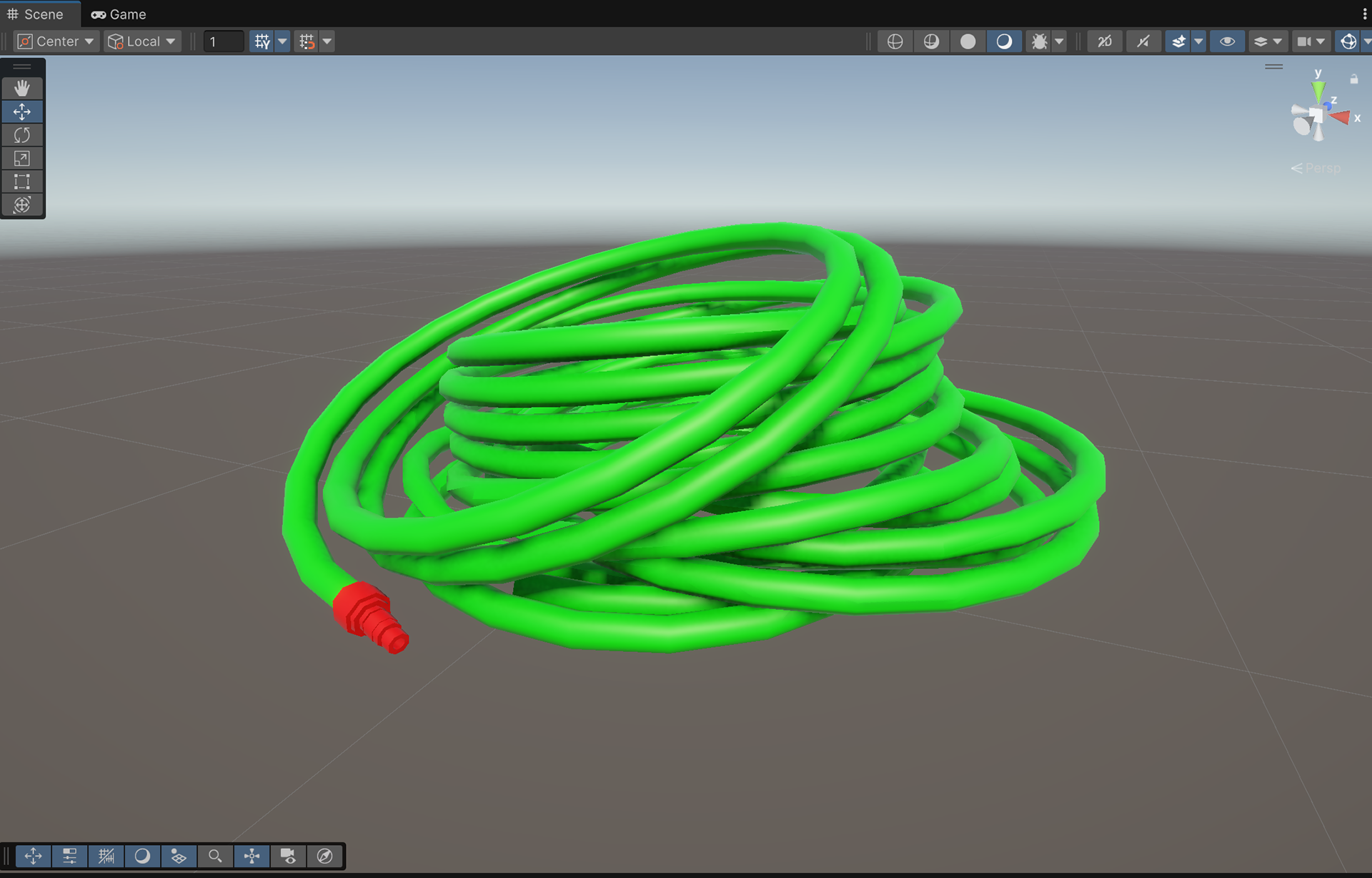
Task: Click the debug draw mode bug icon
Action: 1039,41
